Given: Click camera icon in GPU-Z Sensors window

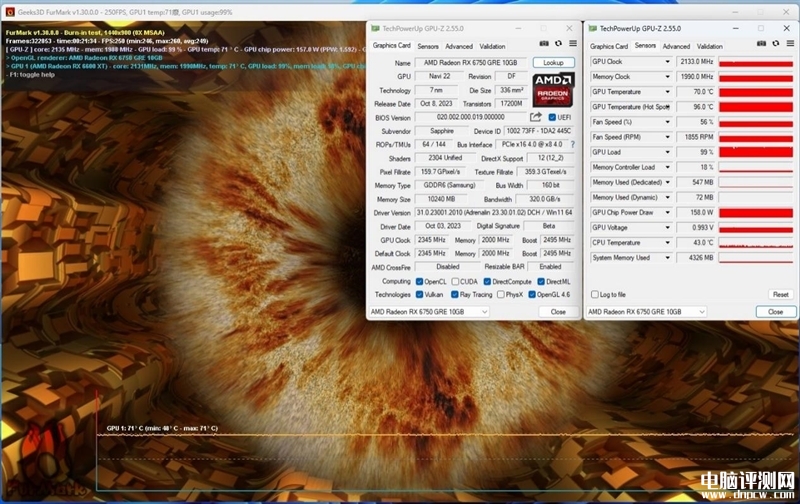Looking at the screenshot, I should pos(761,44).
